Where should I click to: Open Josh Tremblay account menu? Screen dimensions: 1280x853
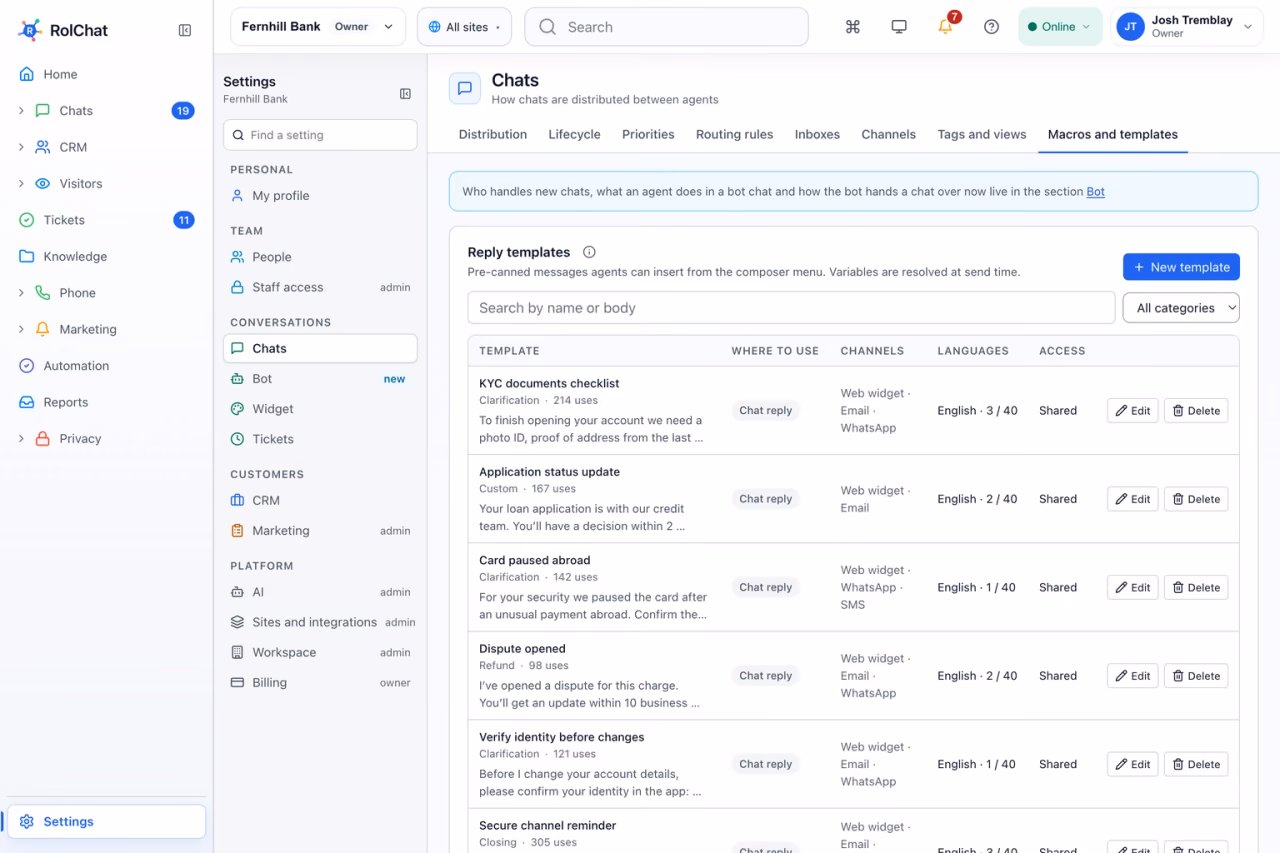(1186, 27)
